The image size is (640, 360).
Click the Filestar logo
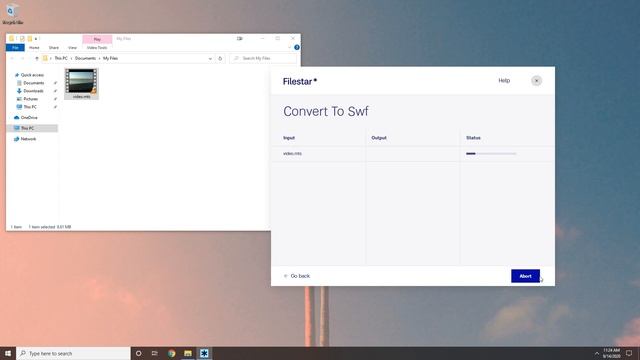click(x=300, y=81)
